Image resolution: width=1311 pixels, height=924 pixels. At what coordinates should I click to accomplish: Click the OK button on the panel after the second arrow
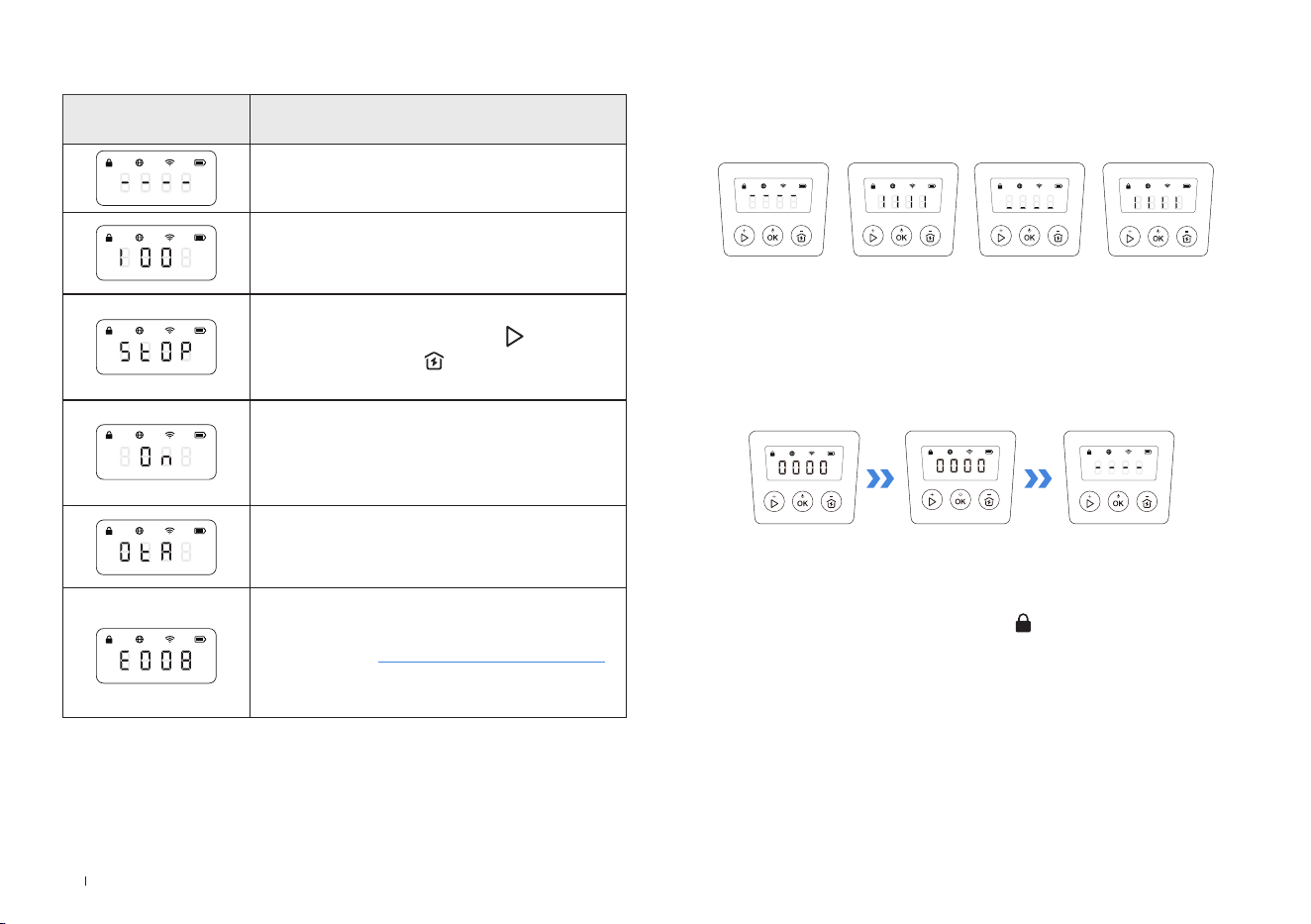pyautogui.click(x=1118, y=502)
